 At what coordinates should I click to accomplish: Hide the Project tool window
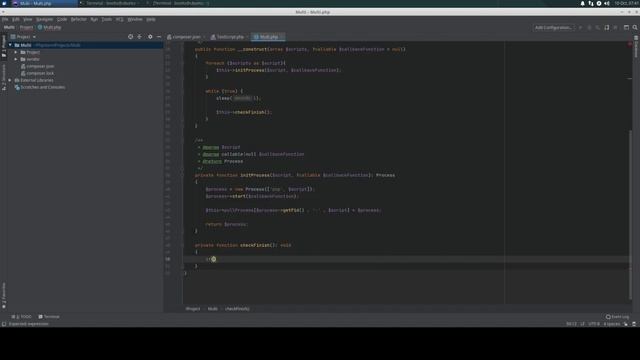click(159, 37)
